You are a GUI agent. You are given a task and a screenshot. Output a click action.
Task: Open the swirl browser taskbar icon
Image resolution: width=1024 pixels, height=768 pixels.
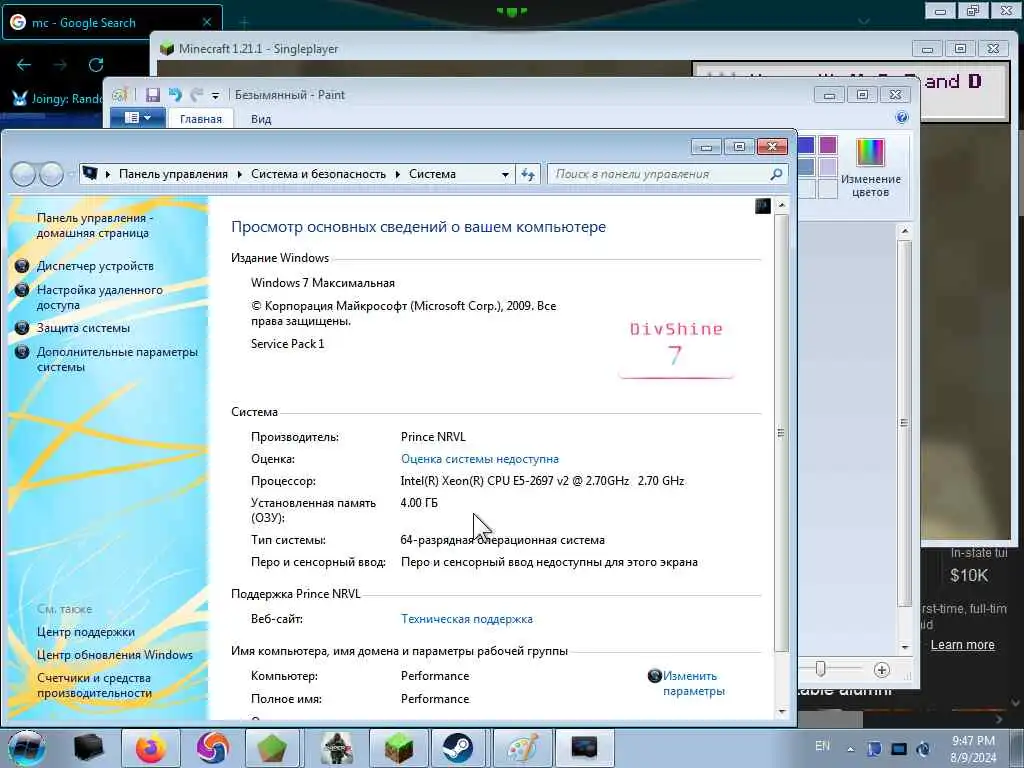coord(212,748)
